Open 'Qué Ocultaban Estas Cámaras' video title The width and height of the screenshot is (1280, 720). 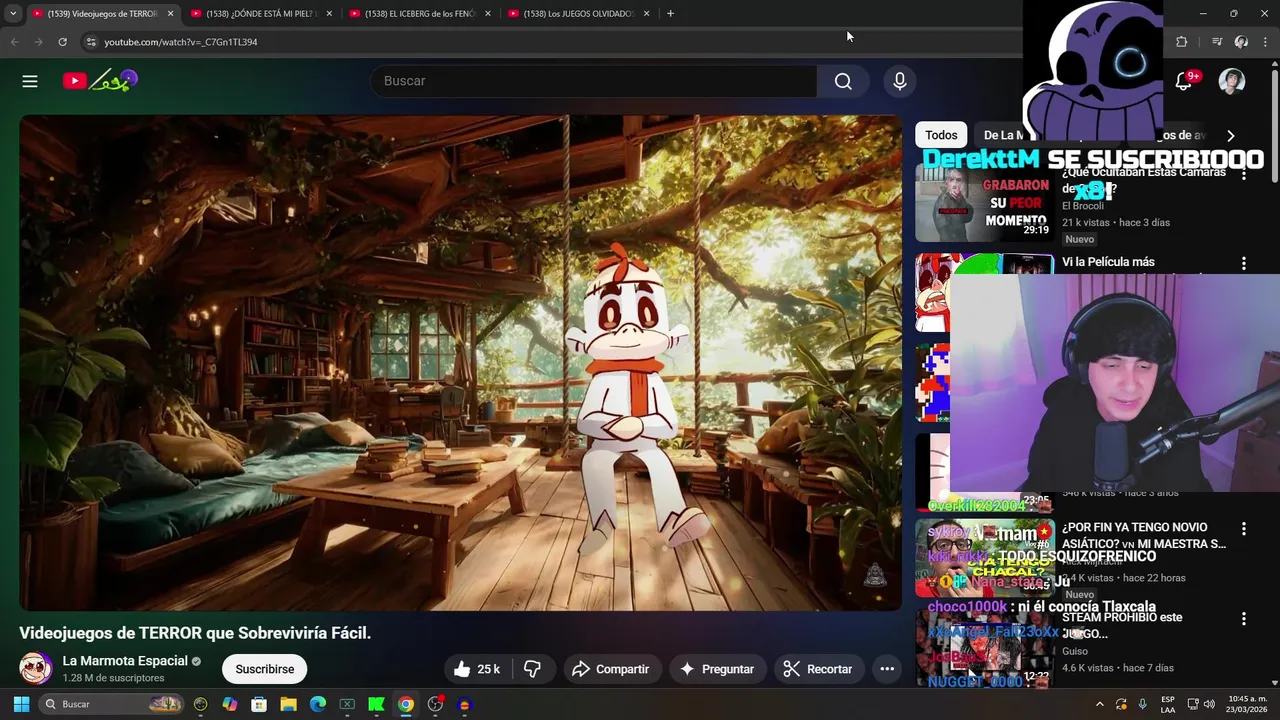(1144, 180)
